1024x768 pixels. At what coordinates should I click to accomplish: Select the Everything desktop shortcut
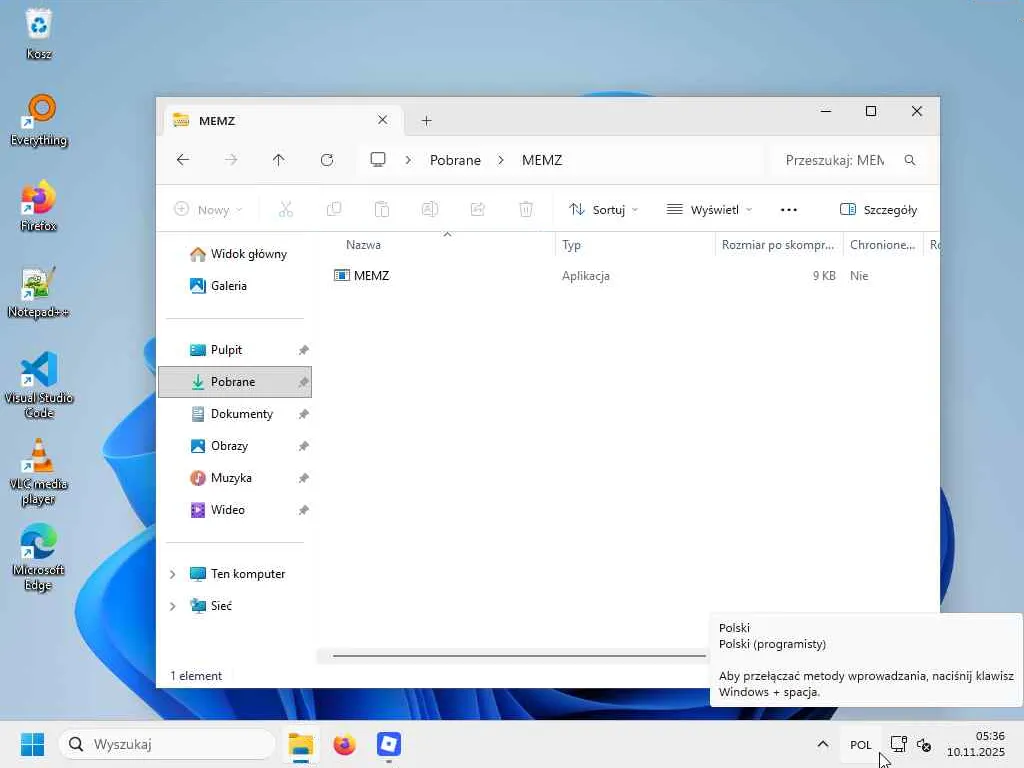click(x=39, y=121)
